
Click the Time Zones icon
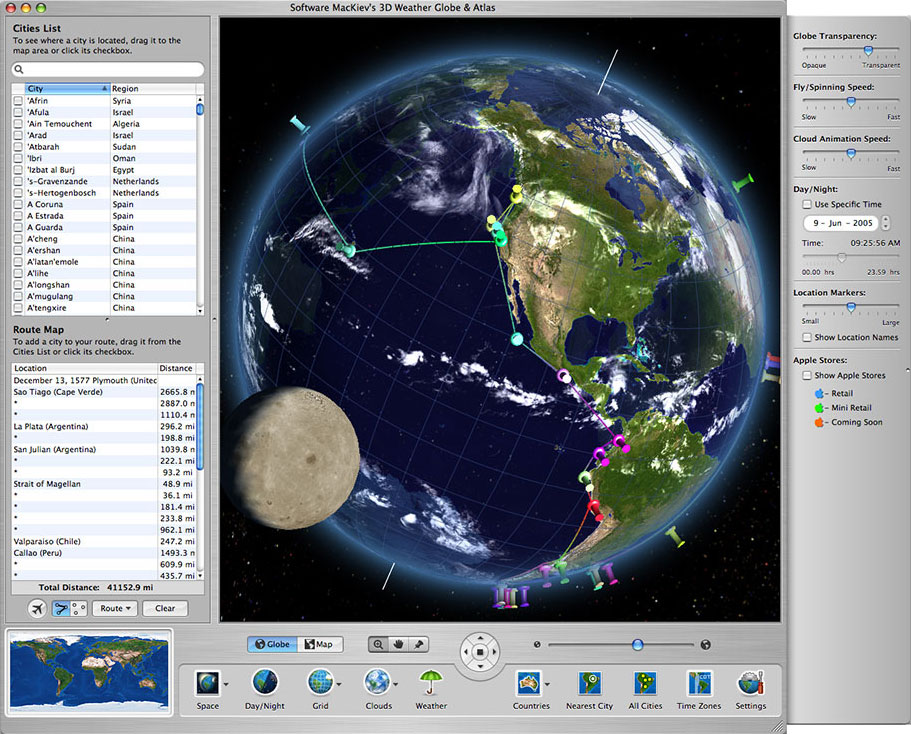coord(699,683)
